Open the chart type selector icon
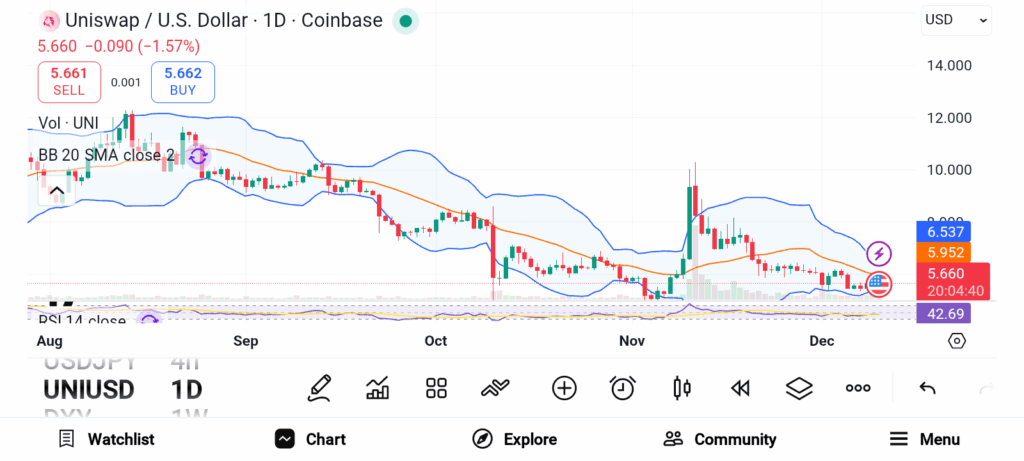Viewport: 1024px width, 461px height. pyautogui.click(x=682, y=388)
